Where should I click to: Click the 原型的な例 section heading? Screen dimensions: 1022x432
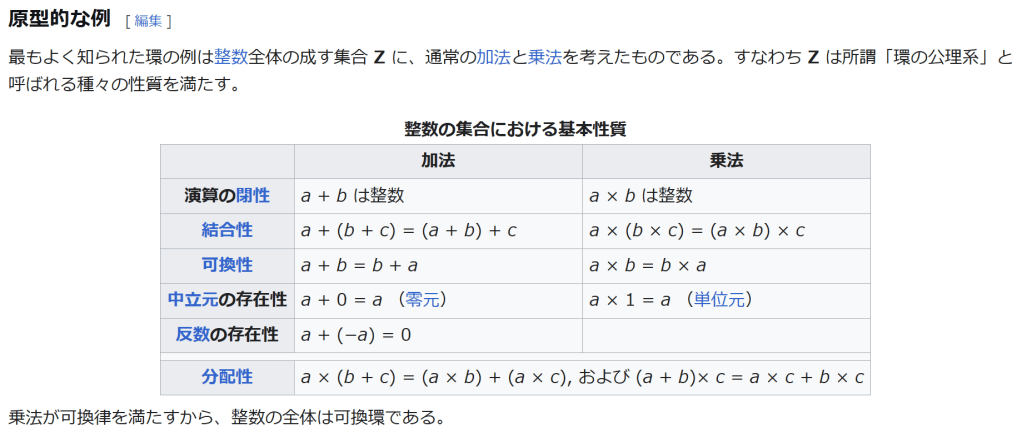coord(59,19)
